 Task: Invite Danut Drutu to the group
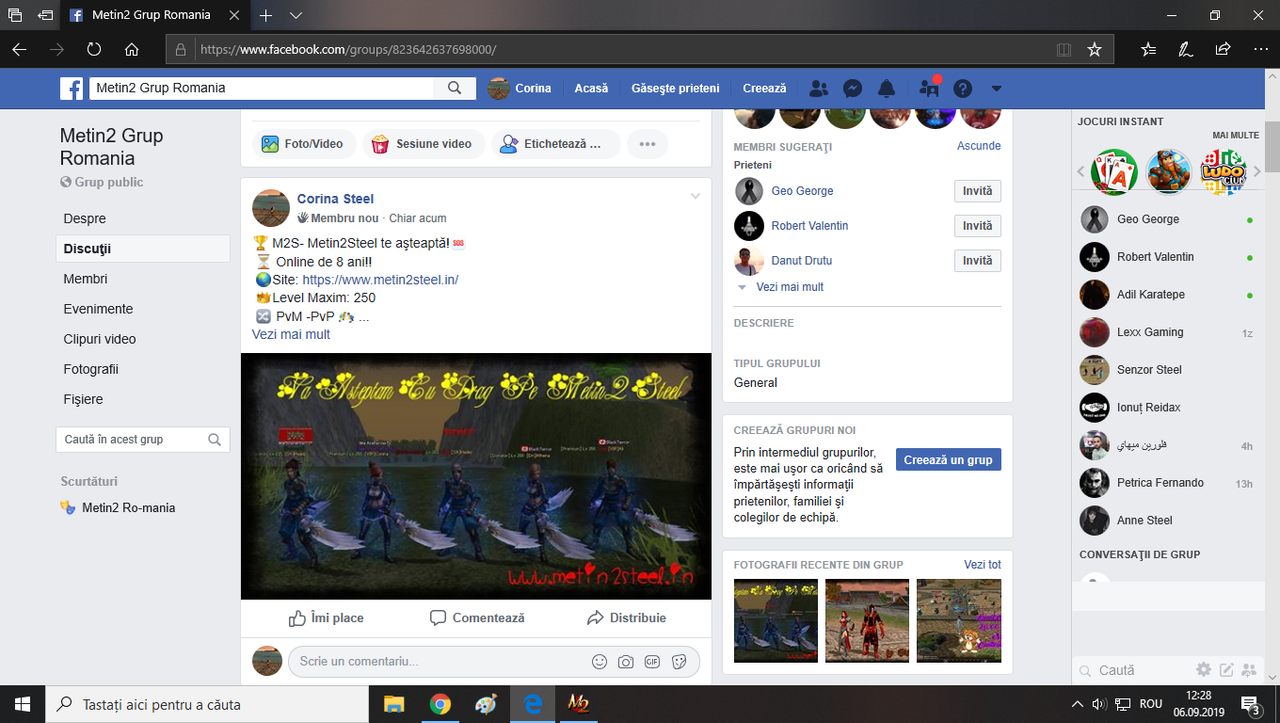(x=977, y=261)
